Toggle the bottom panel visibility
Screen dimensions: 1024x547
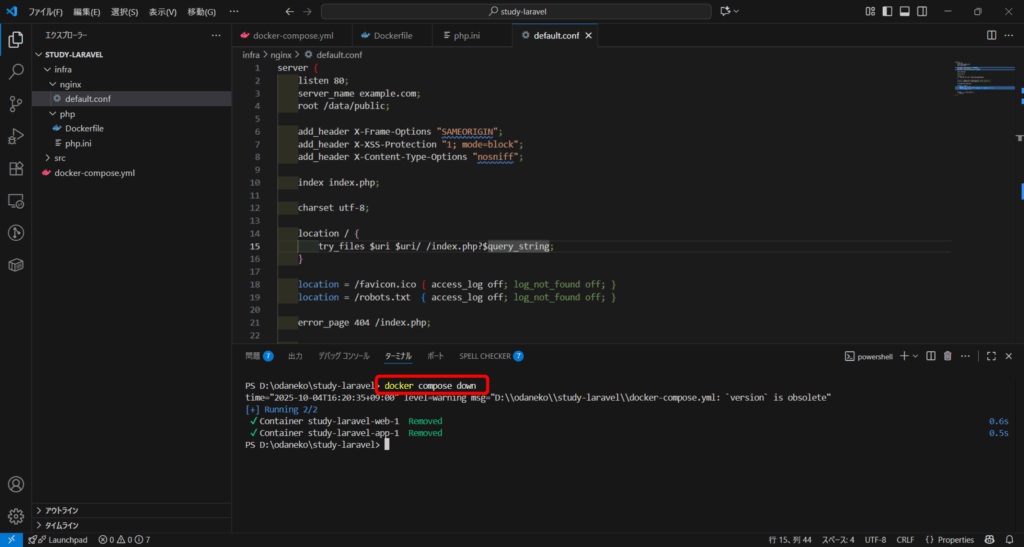click(x=904, y=12)
